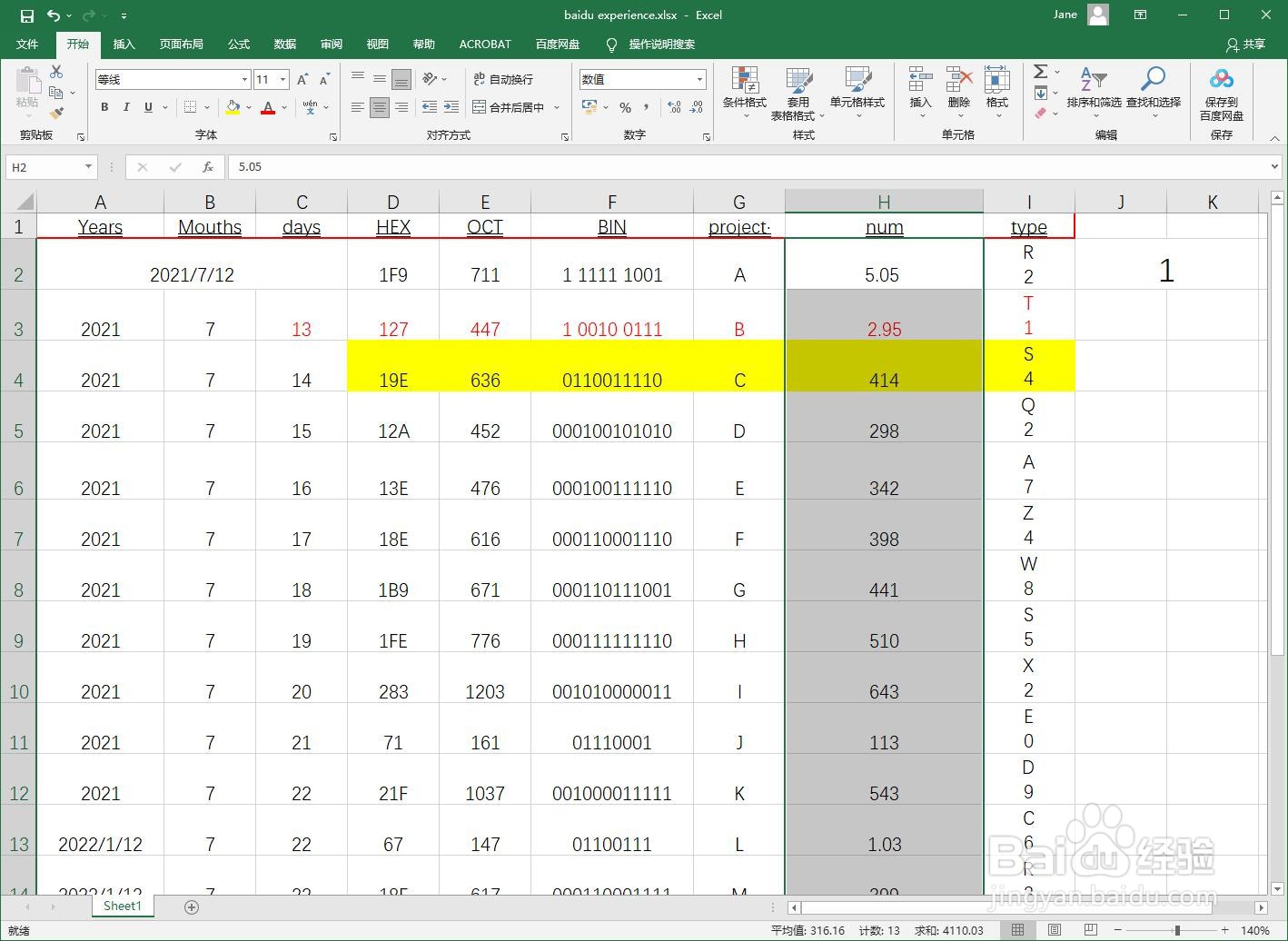Viewport: 1288px width, 941px height.
Task: Toggle middle vertical align
Action: coord(380,79)
